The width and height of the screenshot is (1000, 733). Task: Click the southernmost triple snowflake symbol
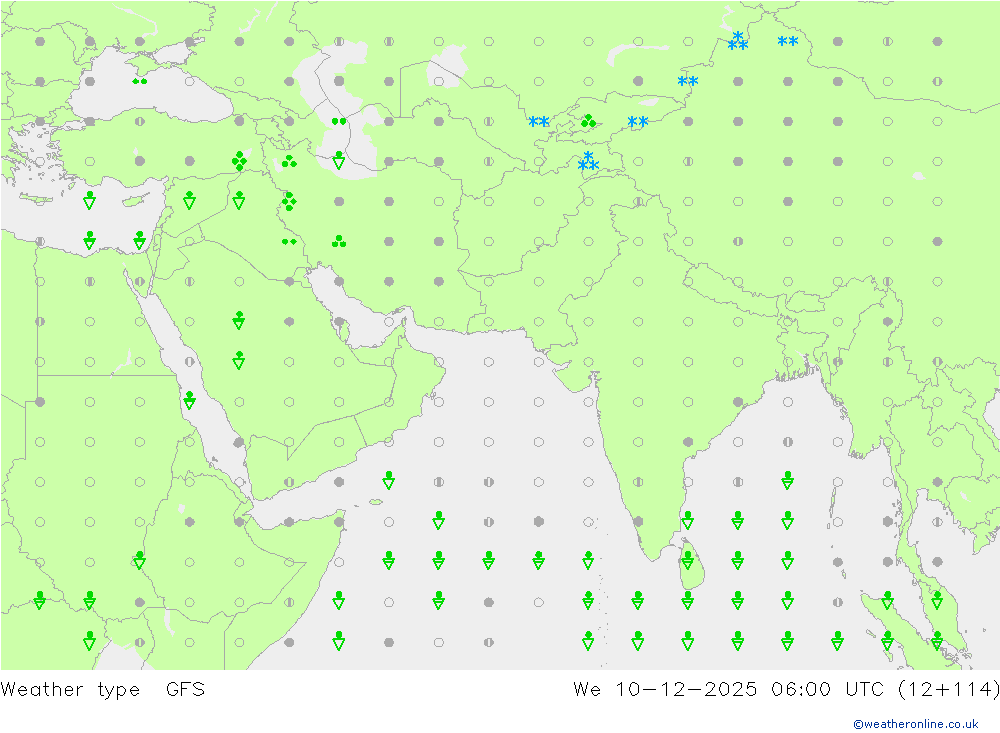[588, 162]
